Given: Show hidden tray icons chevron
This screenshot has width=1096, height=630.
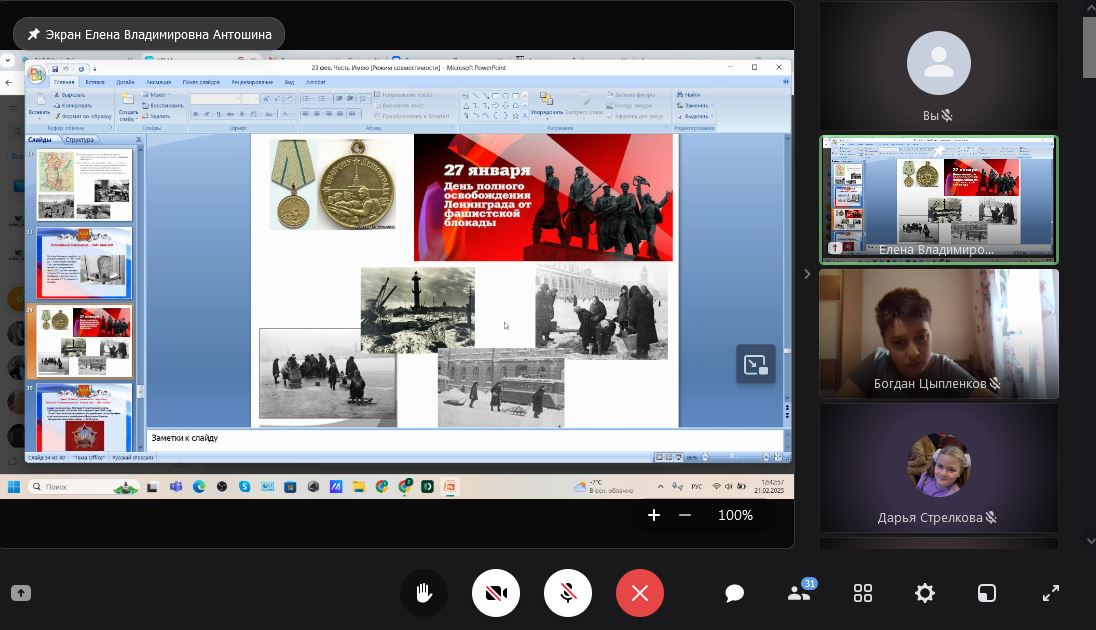Looking at the screenshot, I should (x=661, y=487).
